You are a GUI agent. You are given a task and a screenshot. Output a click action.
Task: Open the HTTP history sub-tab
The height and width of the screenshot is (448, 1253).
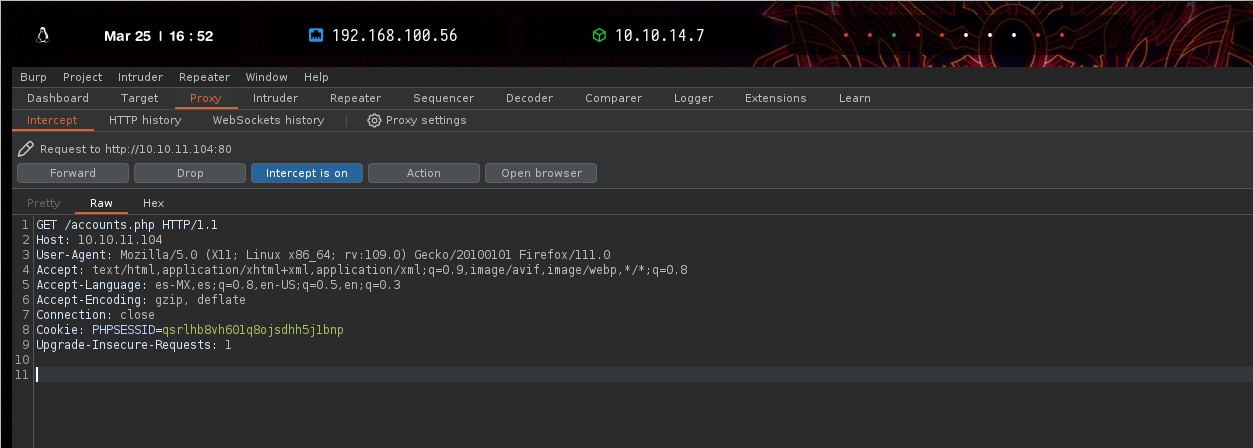pyautogui.click(x=145, y=120)
